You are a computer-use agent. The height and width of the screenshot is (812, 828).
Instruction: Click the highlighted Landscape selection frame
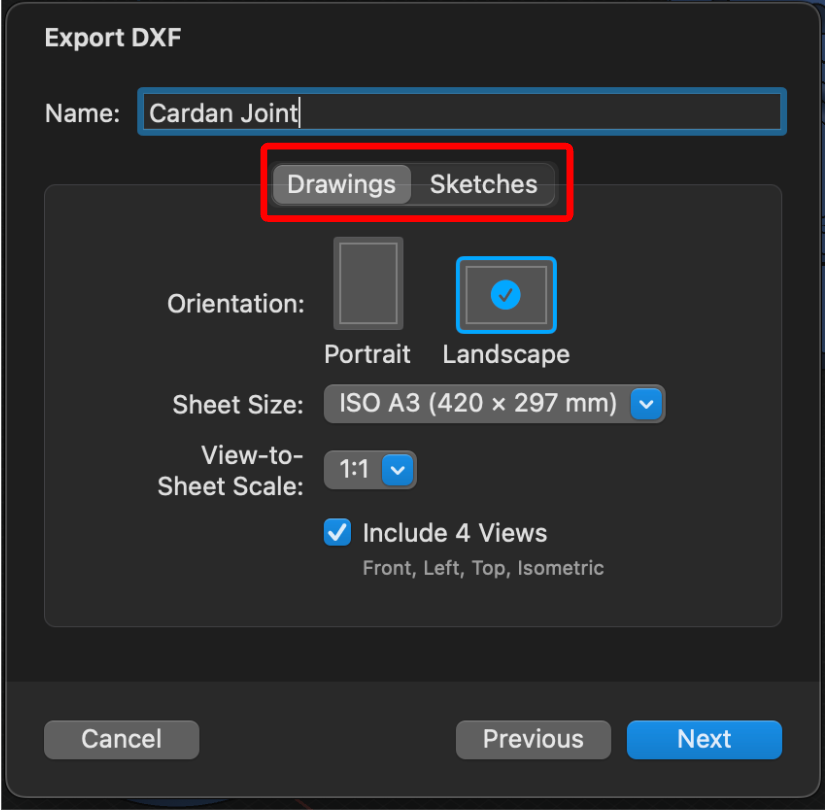click(506, 294)
